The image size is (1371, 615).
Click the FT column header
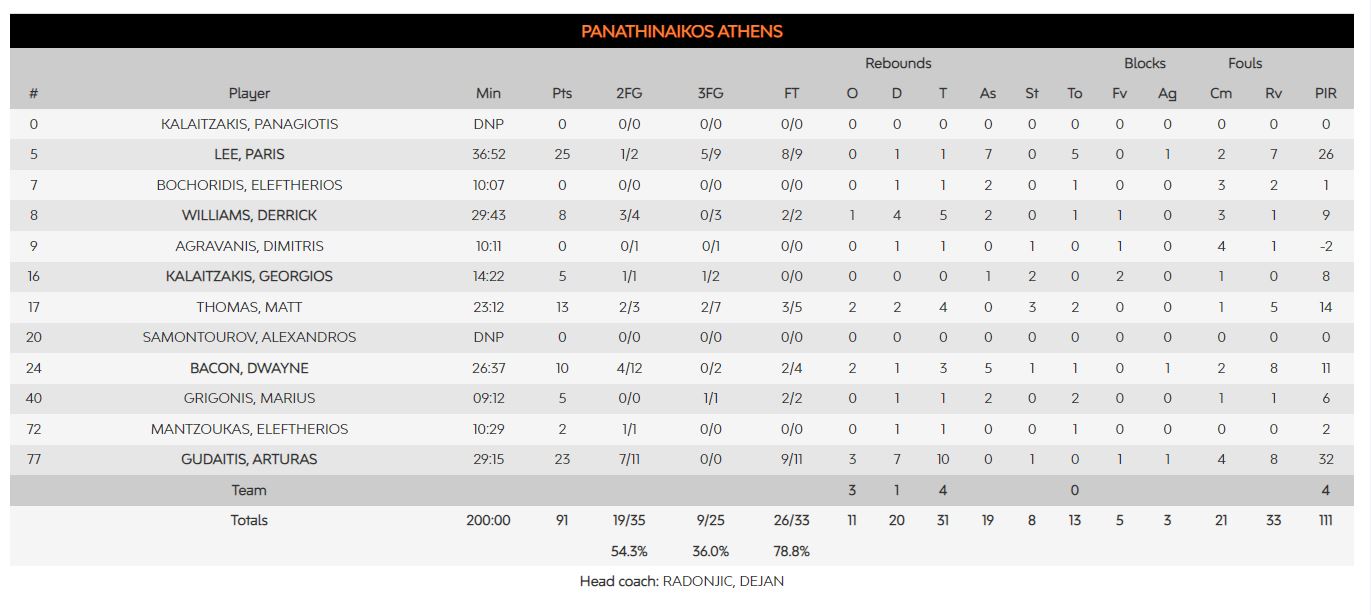coord(791,93)
